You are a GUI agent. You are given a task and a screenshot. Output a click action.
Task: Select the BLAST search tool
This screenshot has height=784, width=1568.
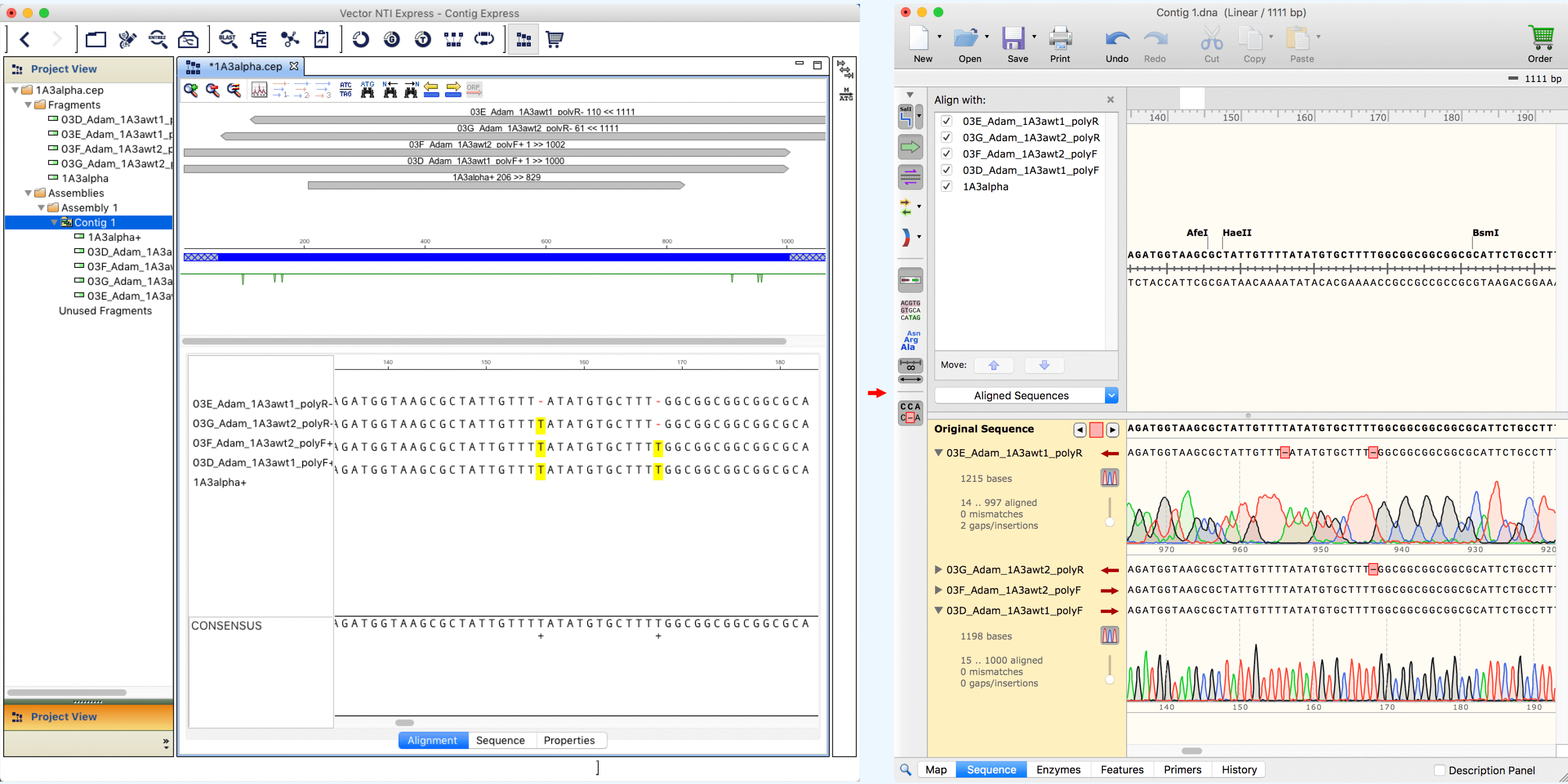(228, 39)
